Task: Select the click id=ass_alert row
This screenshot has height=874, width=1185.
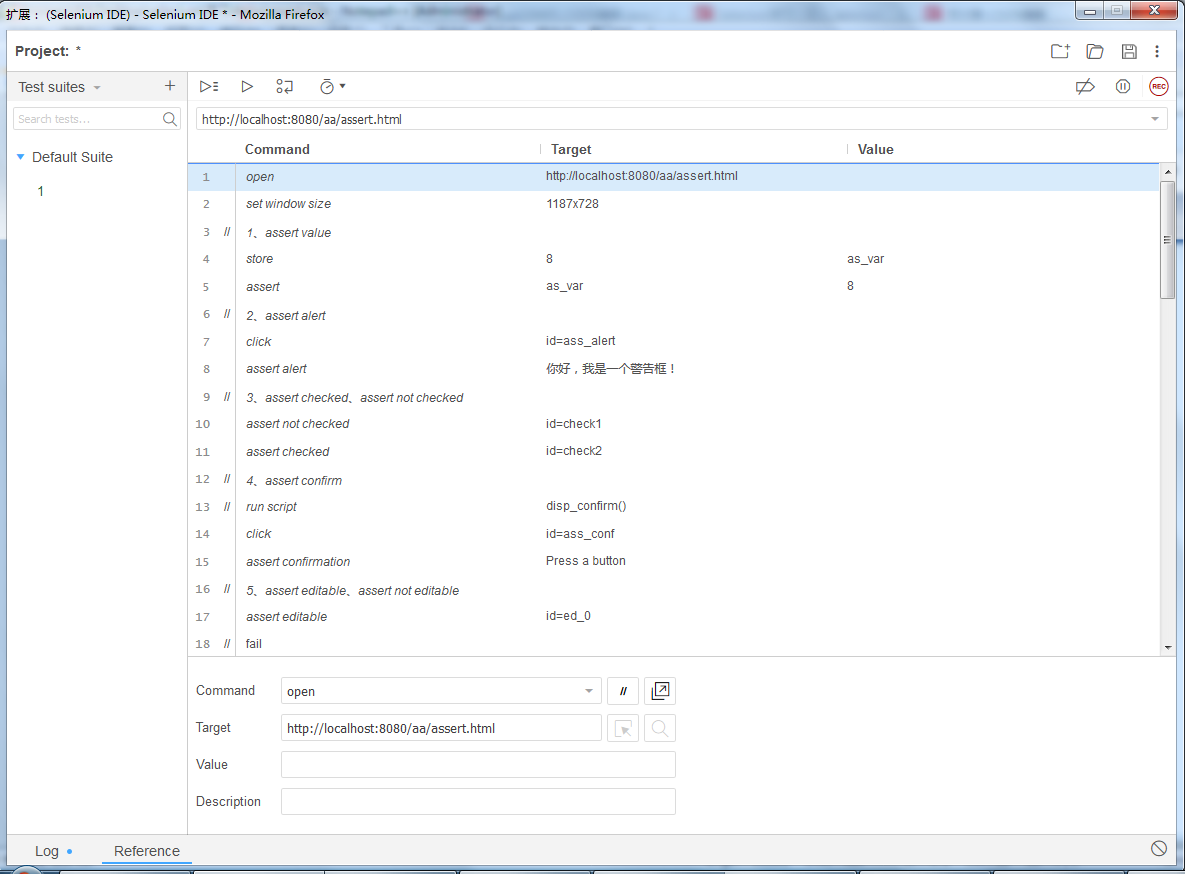Action: [x=673, y=342]
